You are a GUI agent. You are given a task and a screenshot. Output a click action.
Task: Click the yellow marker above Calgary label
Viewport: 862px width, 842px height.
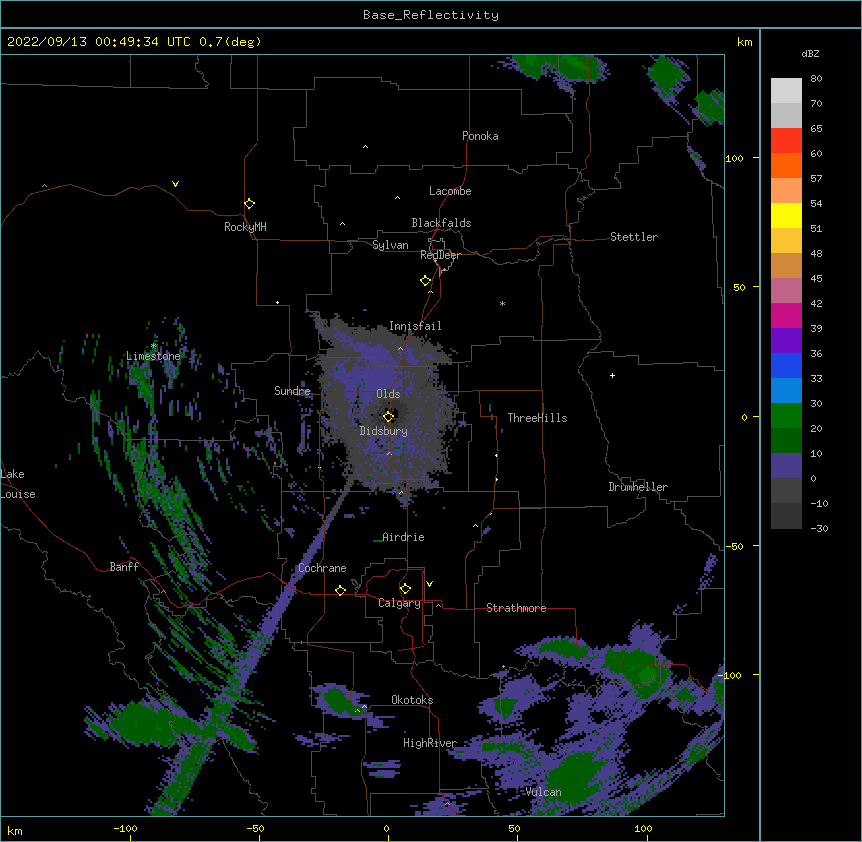[405, 589]
